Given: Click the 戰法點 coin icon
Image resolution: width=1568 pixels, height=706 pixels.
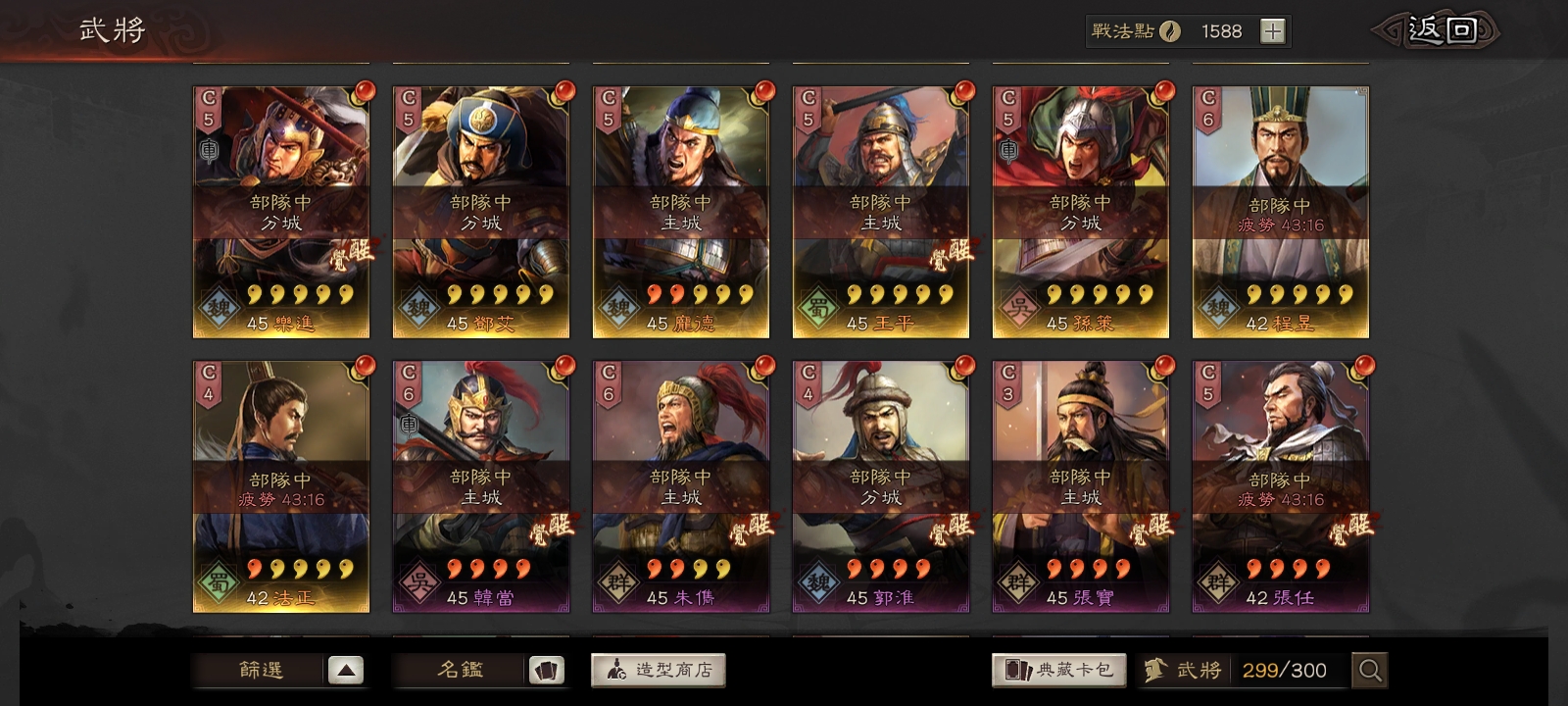Looking at the screenshot, I should point(1170,31).
